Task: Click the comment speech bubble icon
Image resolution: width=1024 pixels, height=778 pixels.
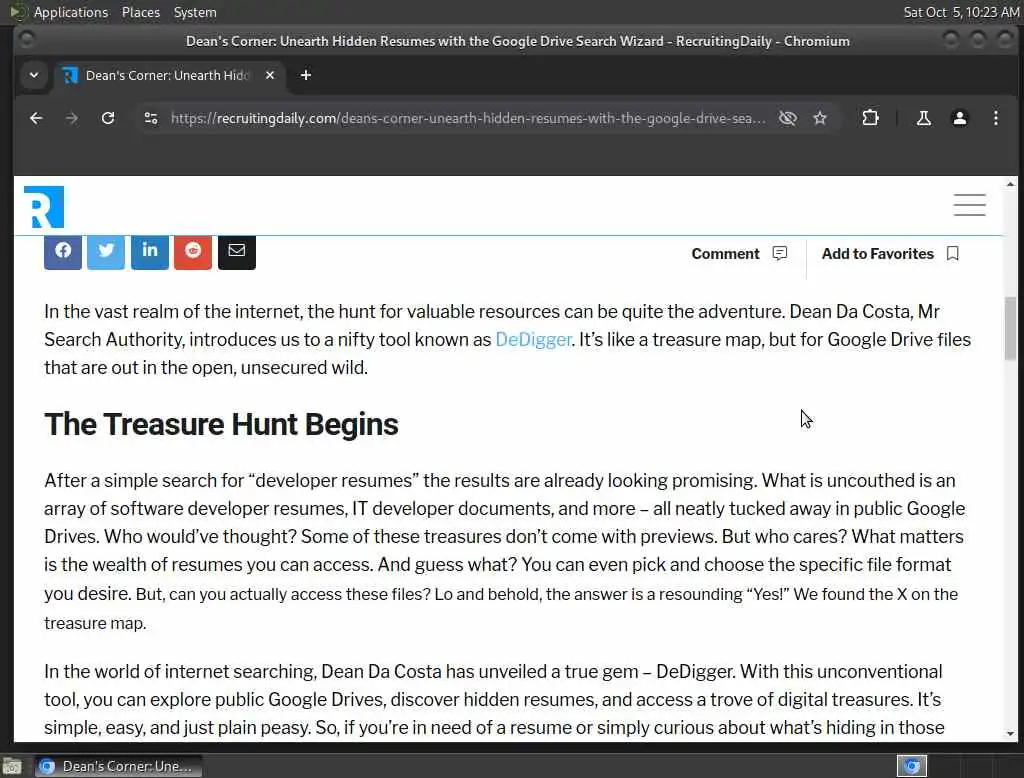Action: (780, 253)
